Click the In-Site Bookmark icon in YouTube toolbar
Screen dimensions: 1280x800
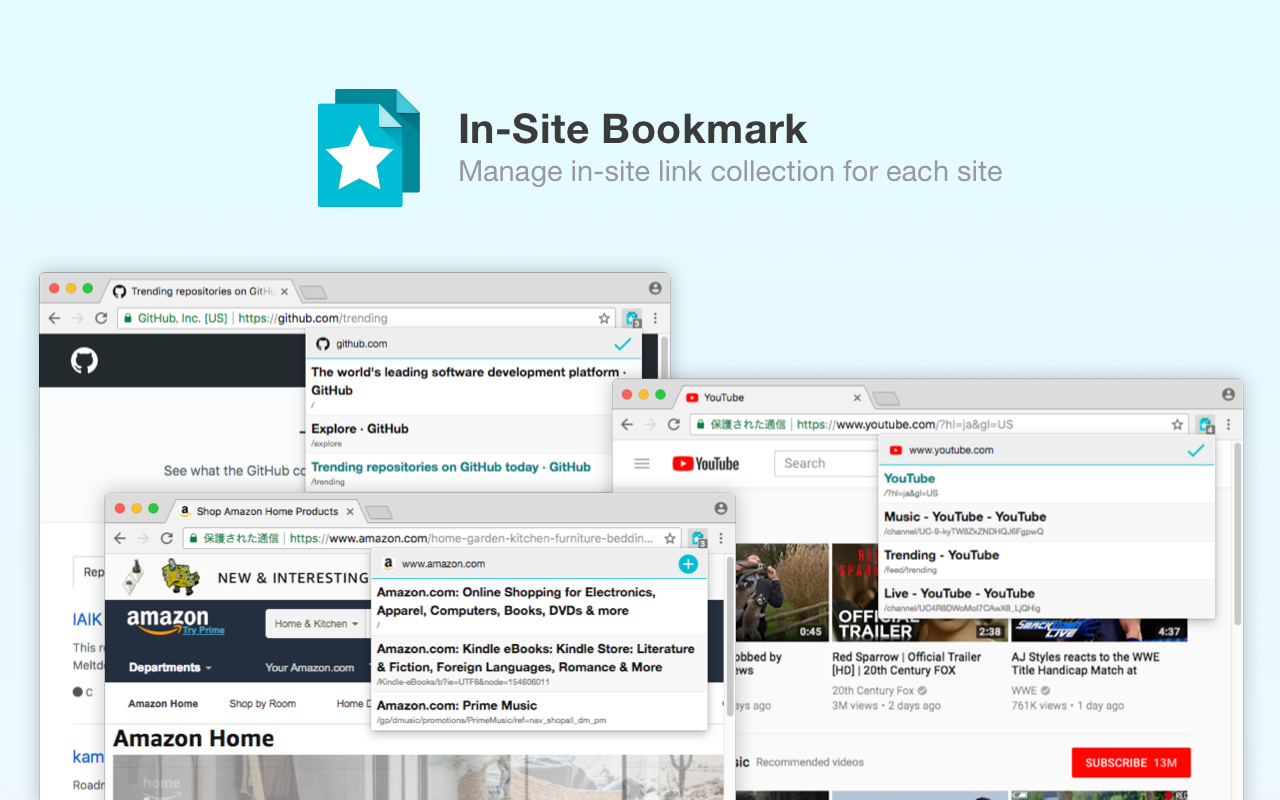click(1205, 424)
